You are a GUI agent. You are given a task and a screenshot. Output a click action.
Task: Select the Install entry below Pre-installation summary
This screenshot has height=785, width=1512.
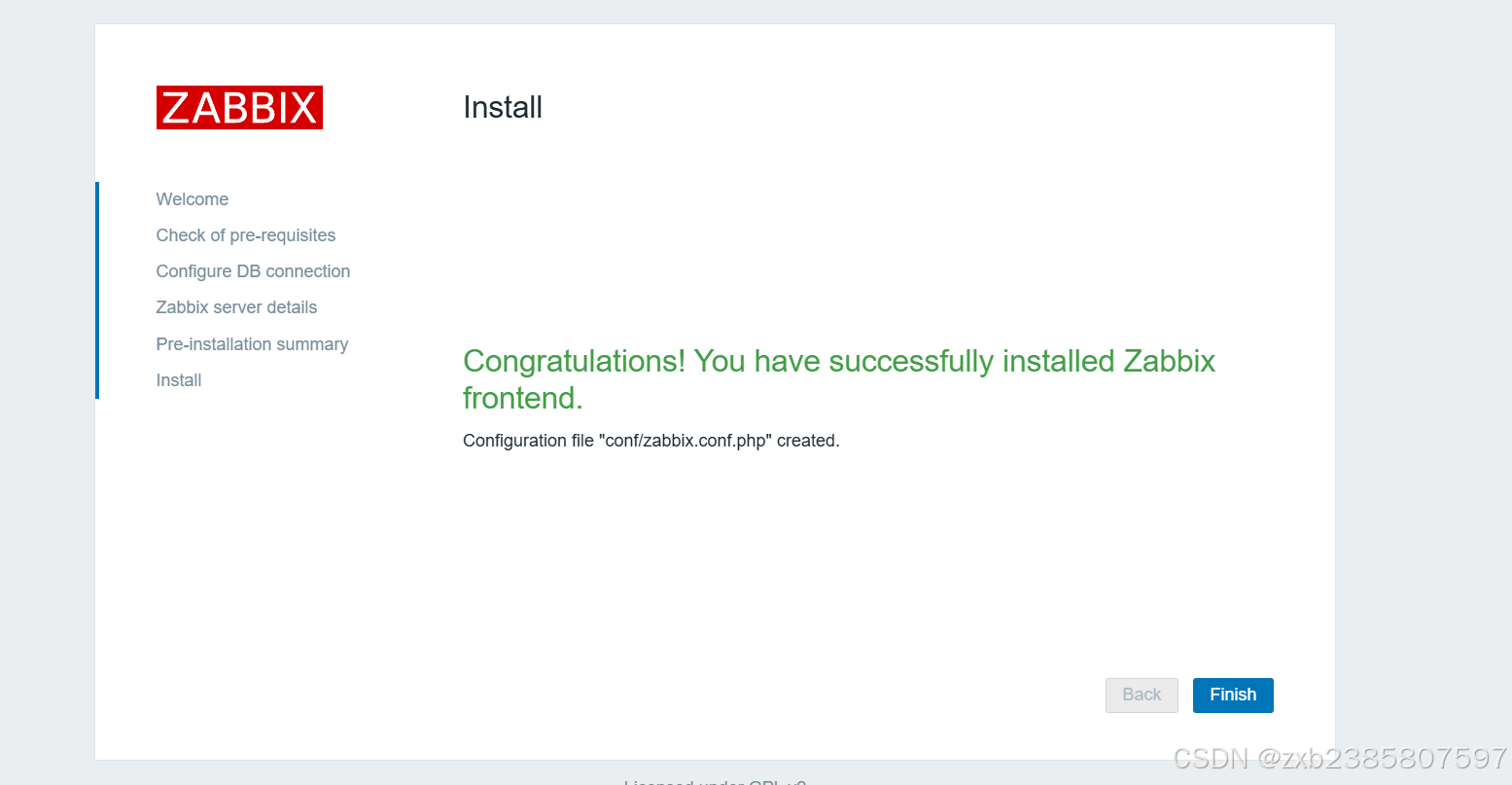178,379
